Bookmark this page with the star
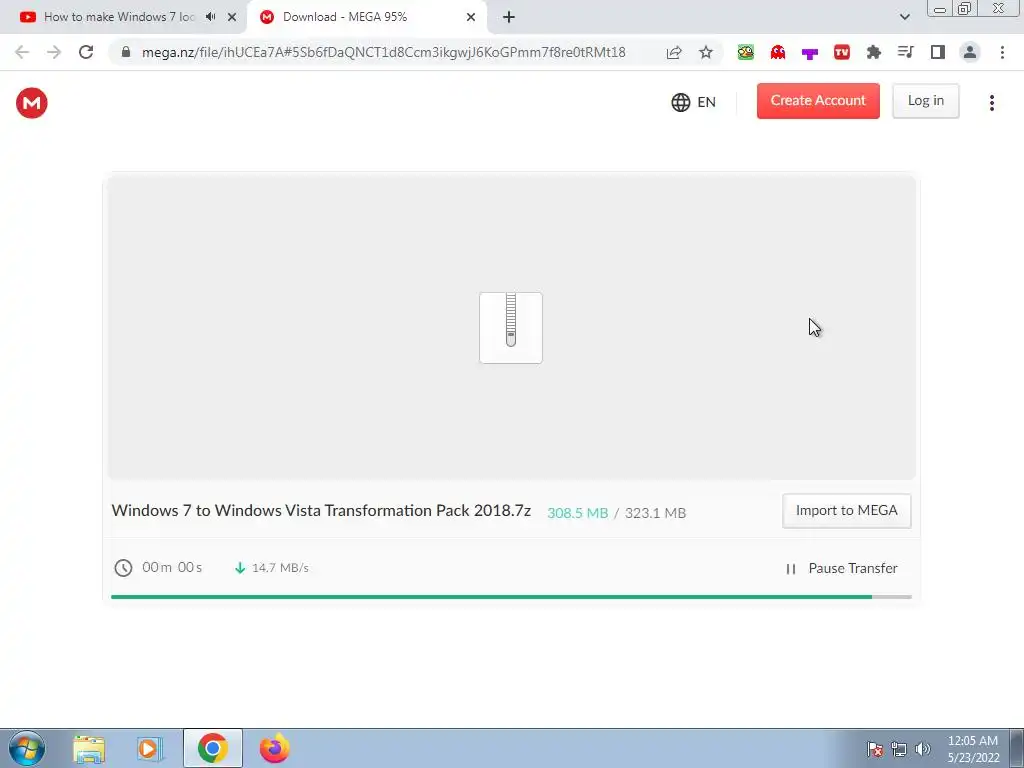Image resolution: width=1024 pixels, height=768 pixels. 706,52
